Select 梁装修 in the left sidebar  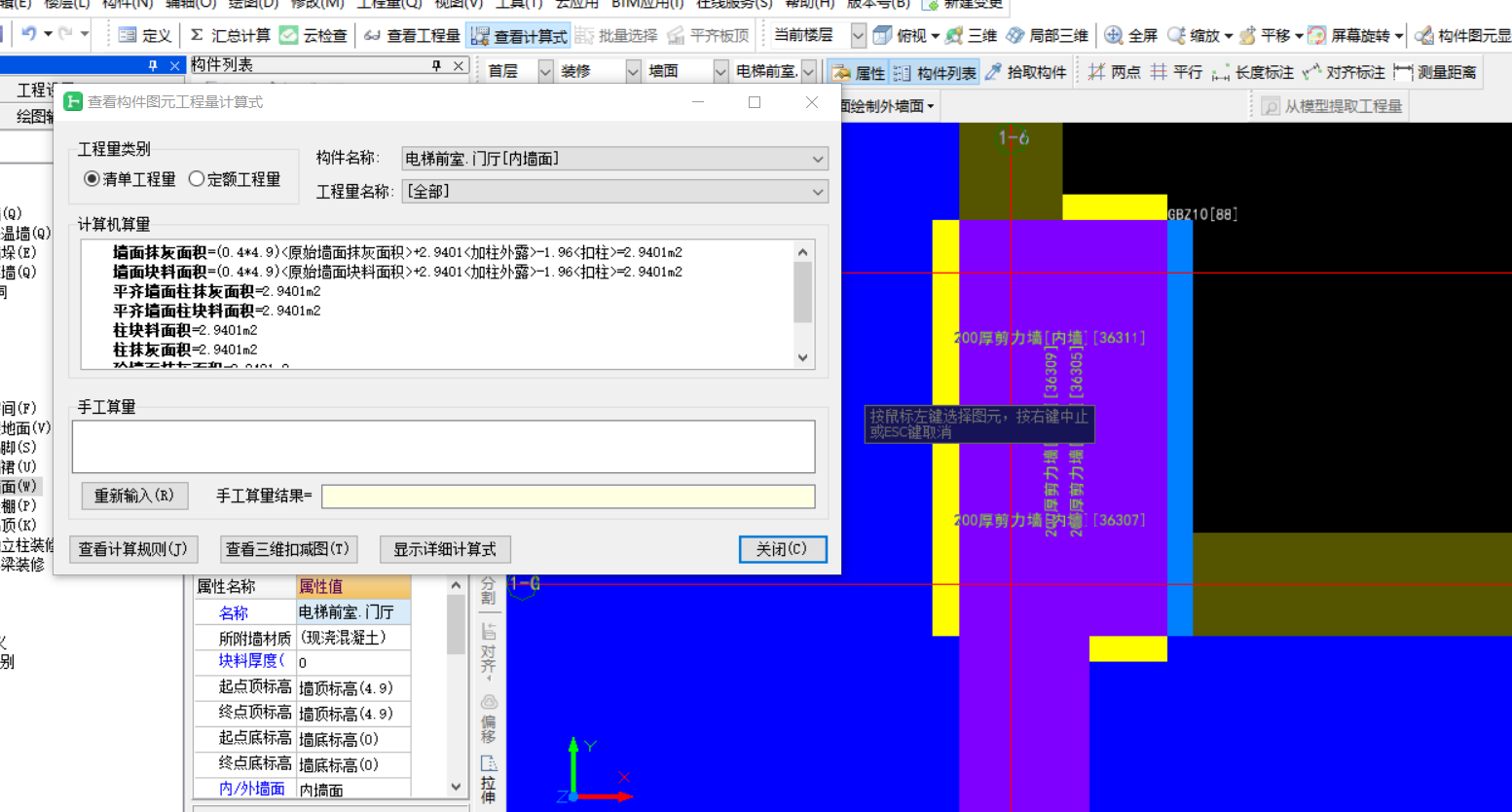(21, 564)
